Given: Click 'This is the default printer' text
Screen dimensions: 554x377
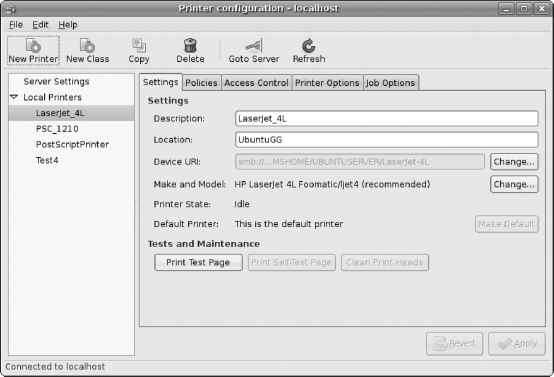Looking at the screenshot, I should (x=289, y=224).
